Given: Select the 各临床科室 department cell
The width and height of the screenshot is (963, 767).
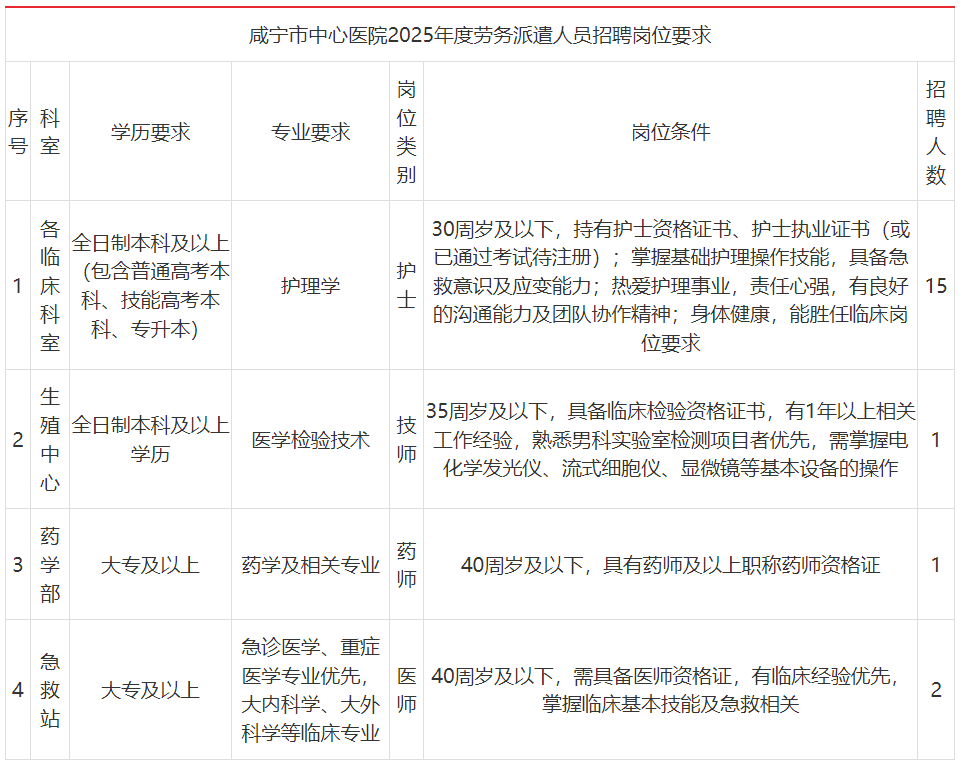Looking at the screenshot, I should point(50,286).
